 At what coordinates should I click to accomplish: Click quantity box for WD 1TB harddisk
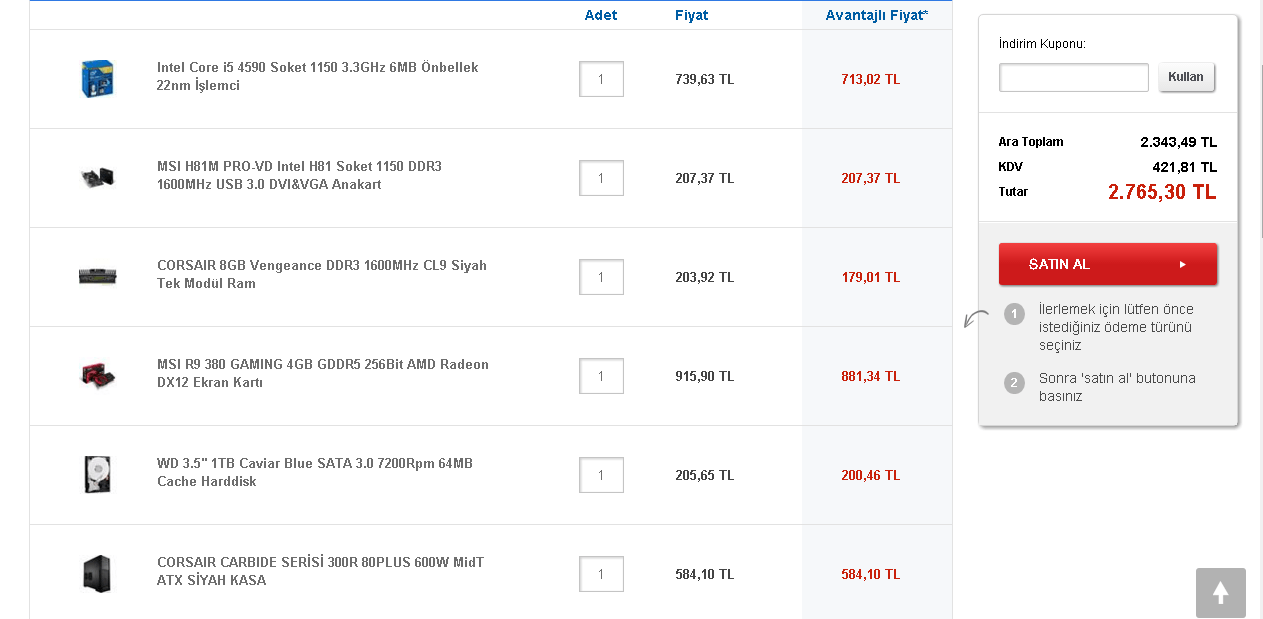(x=601, y=475)
